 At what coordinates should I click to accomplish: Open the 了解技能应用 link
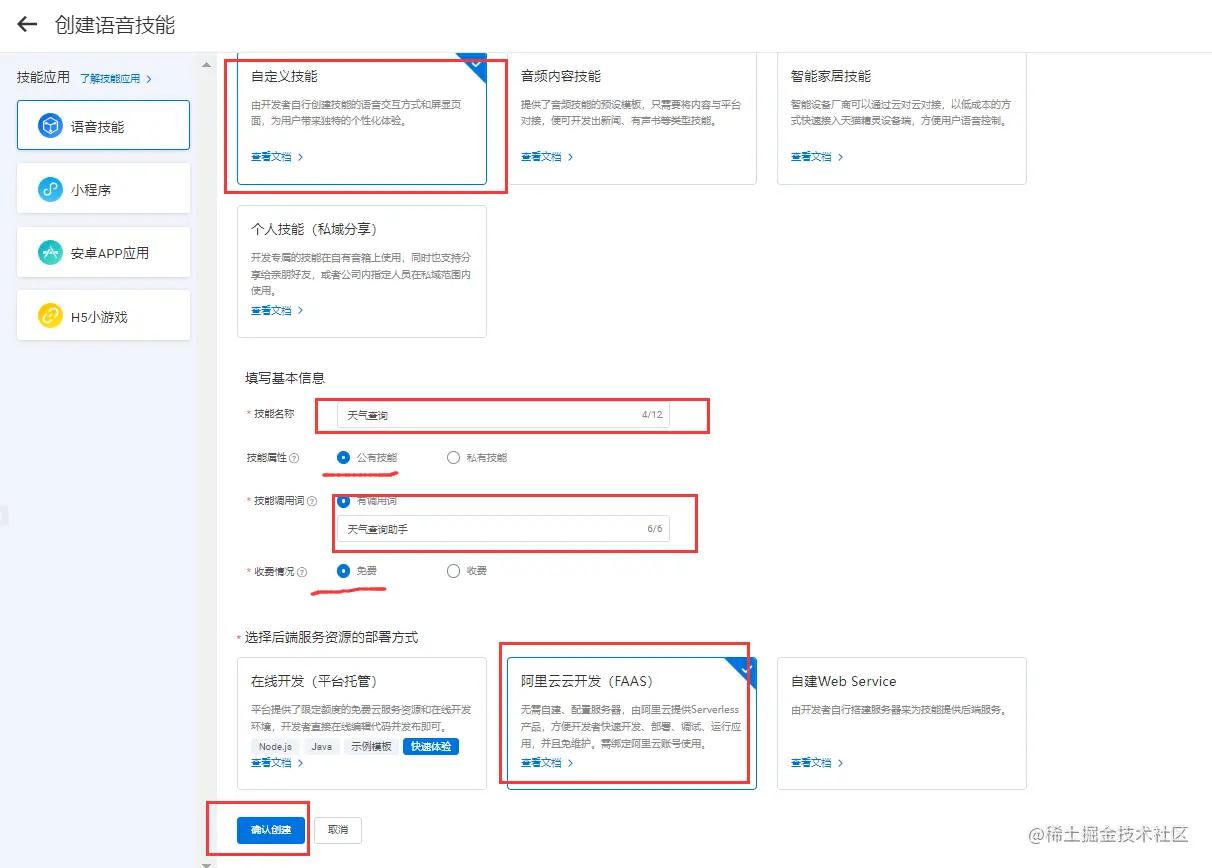coord(116,78)
